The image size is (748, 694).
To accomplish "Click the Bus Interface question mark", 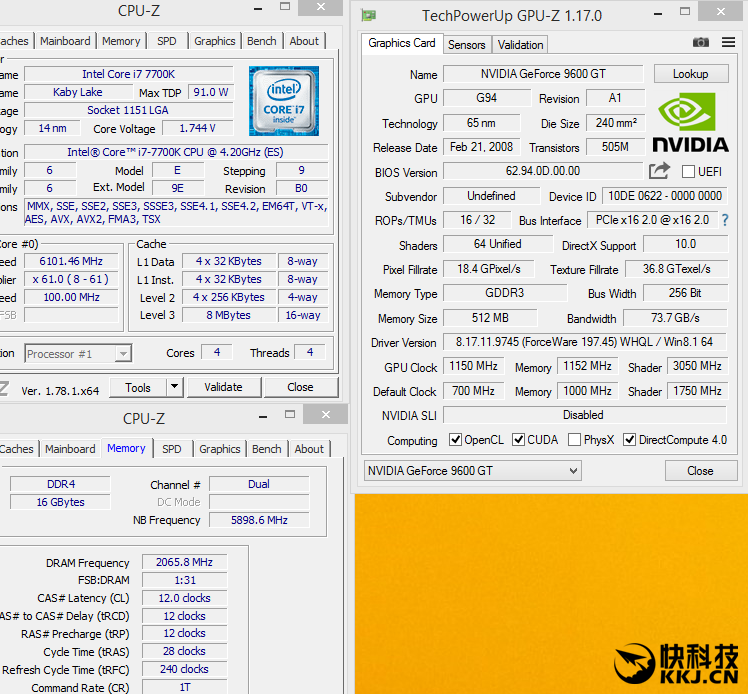I will (725, 220).
